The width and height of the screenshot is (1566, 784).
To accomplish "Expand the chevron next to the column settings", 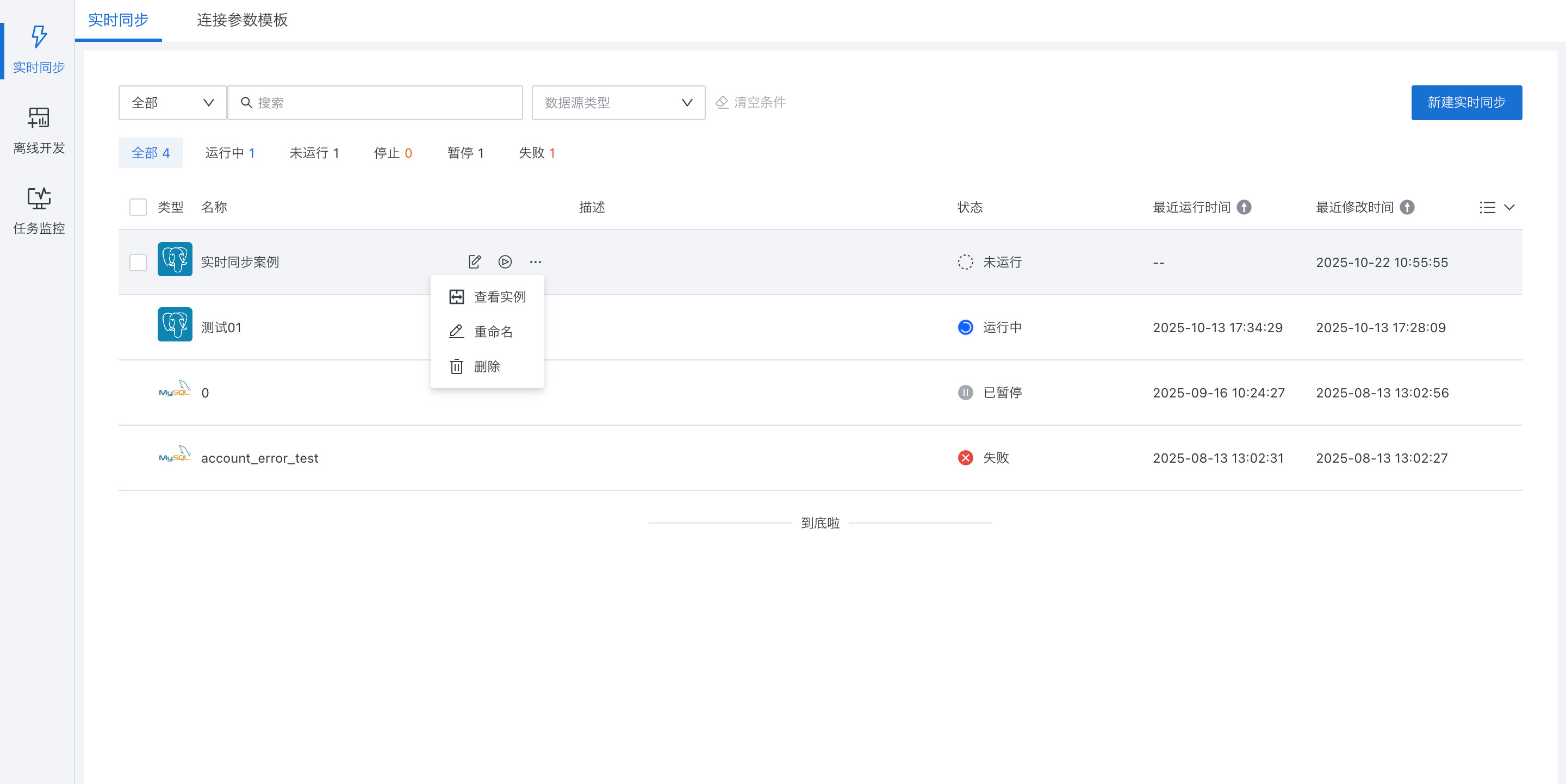I will 1509,207.
